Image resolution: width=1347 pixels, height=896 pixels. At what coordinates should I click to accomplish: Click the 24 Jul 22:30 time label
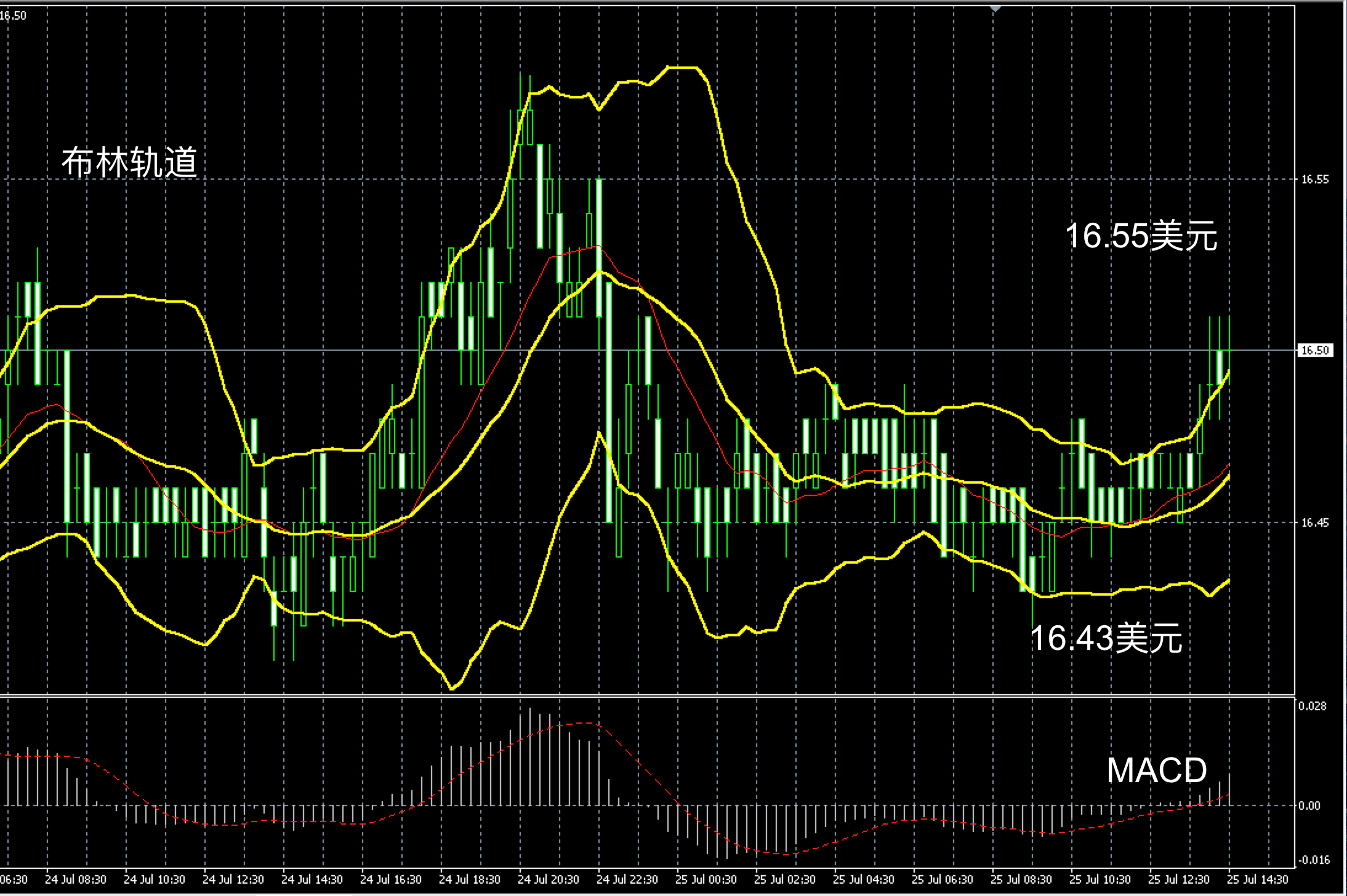point(627,879)
